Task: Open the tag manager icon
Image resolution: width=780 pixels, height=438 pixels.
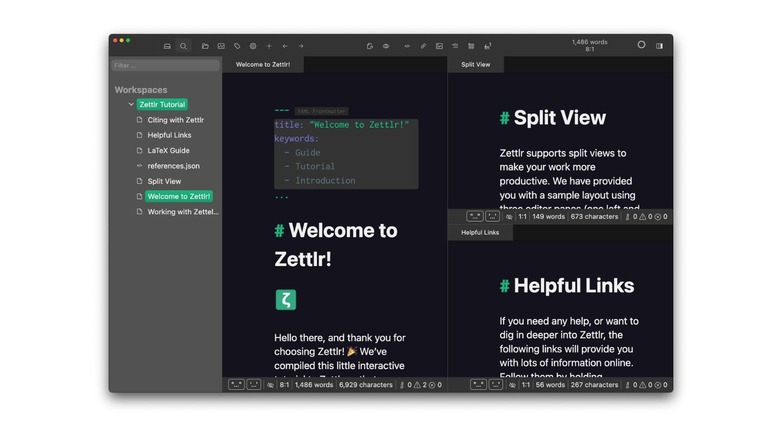Action: pos(237,46)
